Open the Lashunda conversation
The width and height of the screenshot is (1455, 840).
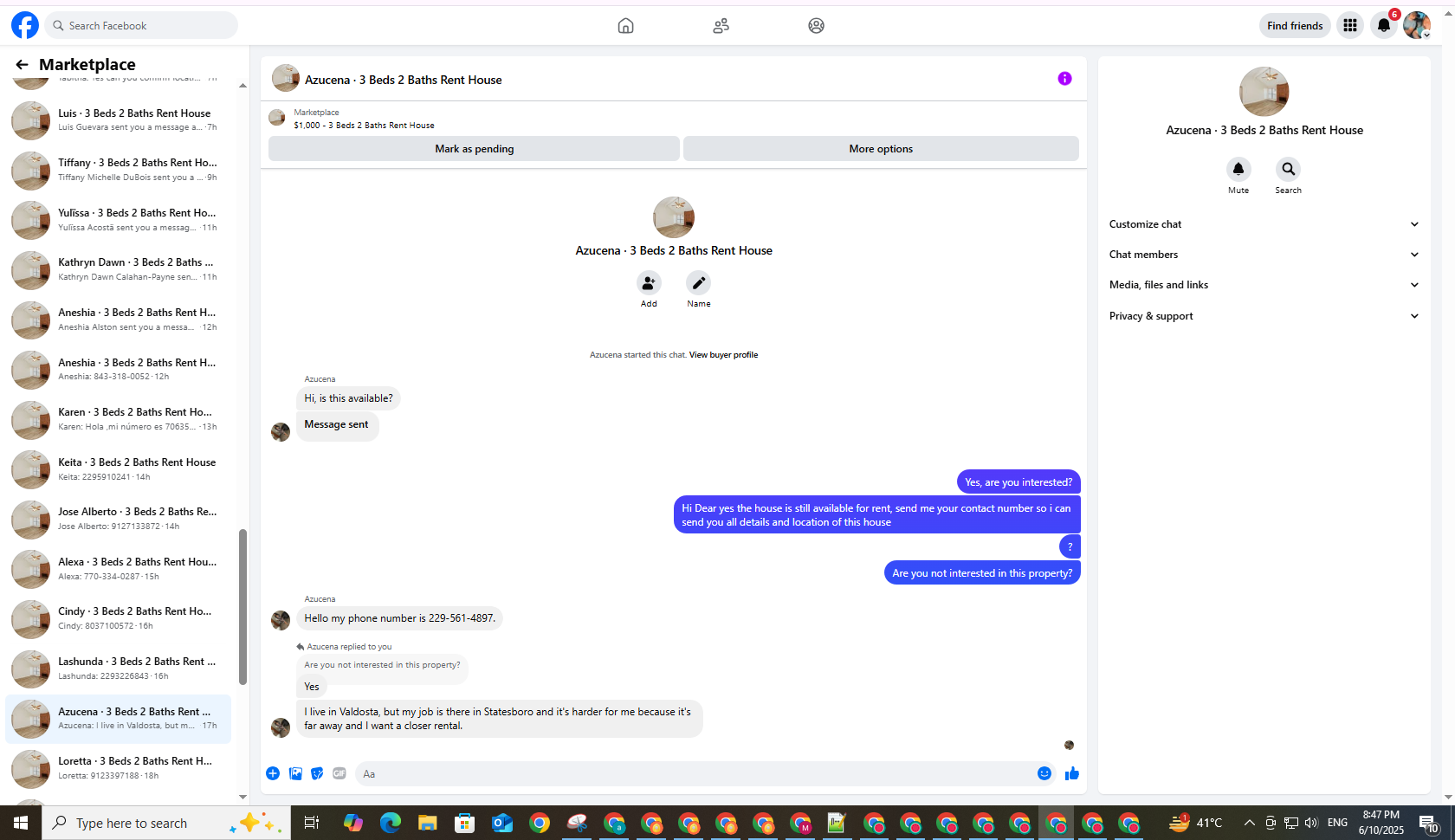pyautogui.click(x=119, y=669)
